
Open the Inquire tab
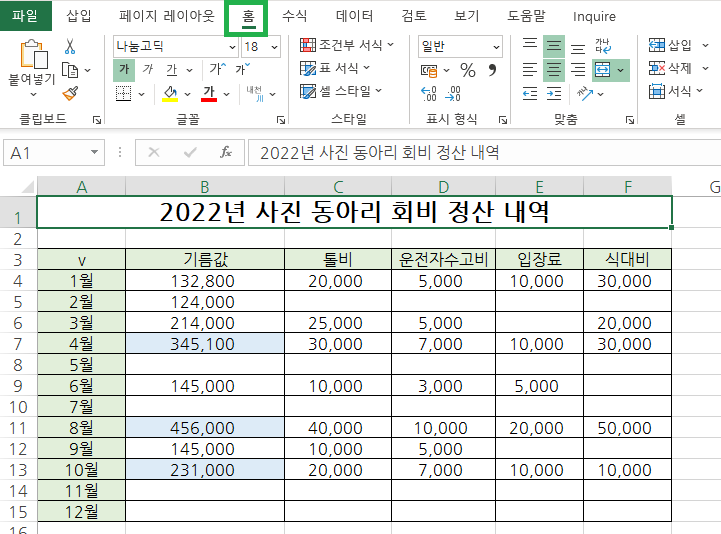point(594,17)
